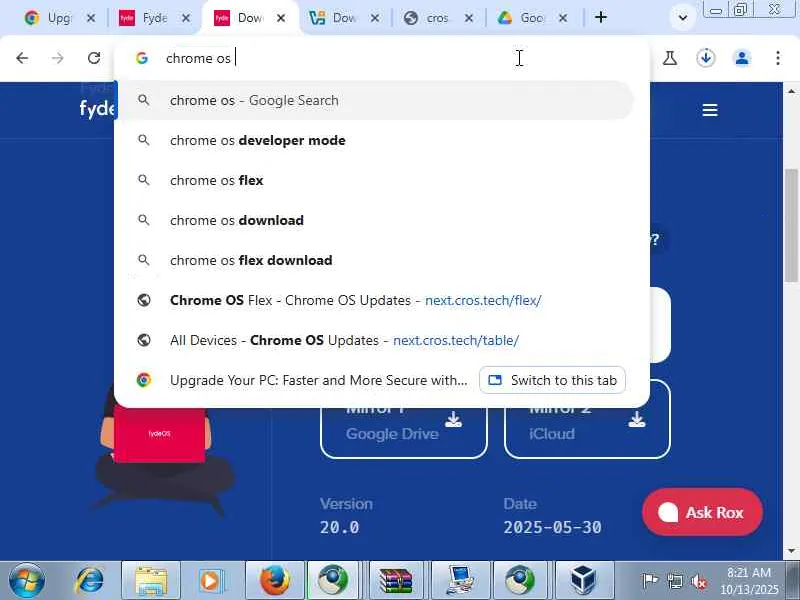The height and width of the screenshot is (600, 800).
Task: Expand the tab search dropdown arrow
Action: pos(683,18)
